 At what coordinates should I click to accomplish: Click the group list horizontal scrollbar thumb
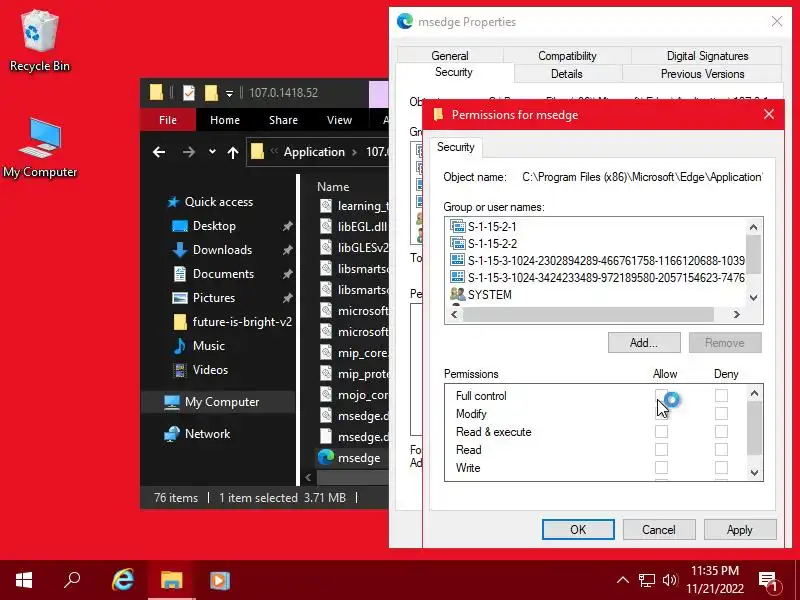(588, 314)
